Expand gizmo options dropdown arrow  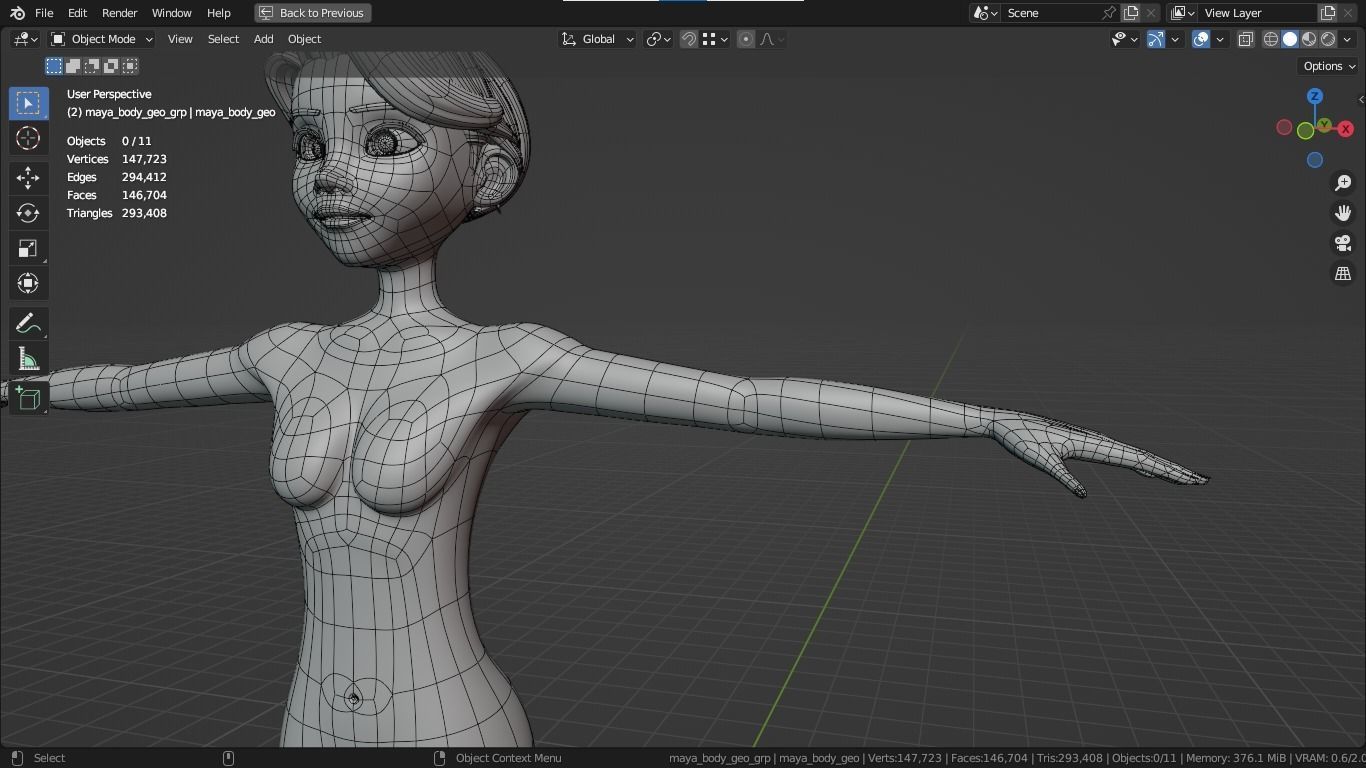(x=1175, y=39)
